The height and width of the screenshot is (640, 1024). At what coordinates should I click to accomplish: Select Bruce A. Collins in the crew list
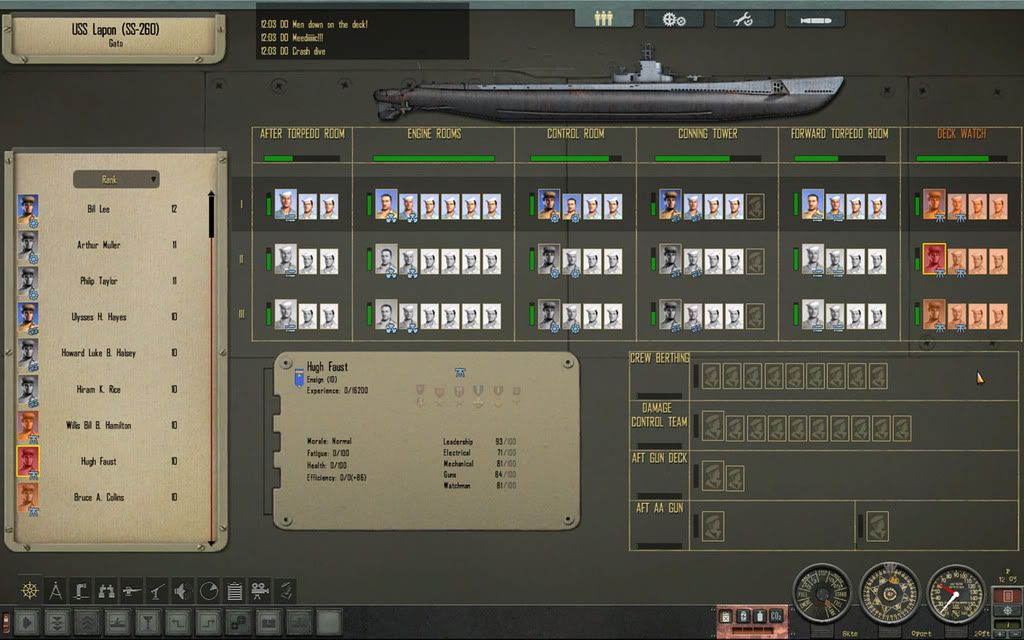(x=98, y=497)
